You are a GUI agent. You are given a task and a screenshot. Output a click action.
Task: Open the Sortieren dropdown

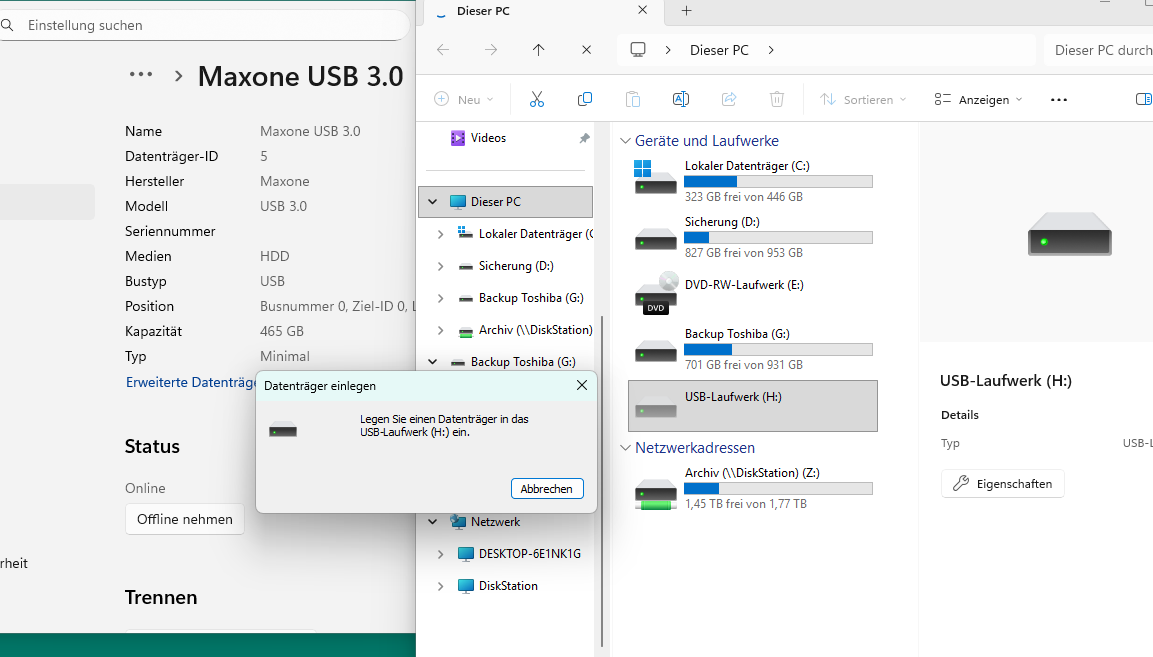click(x=862, y=99)
